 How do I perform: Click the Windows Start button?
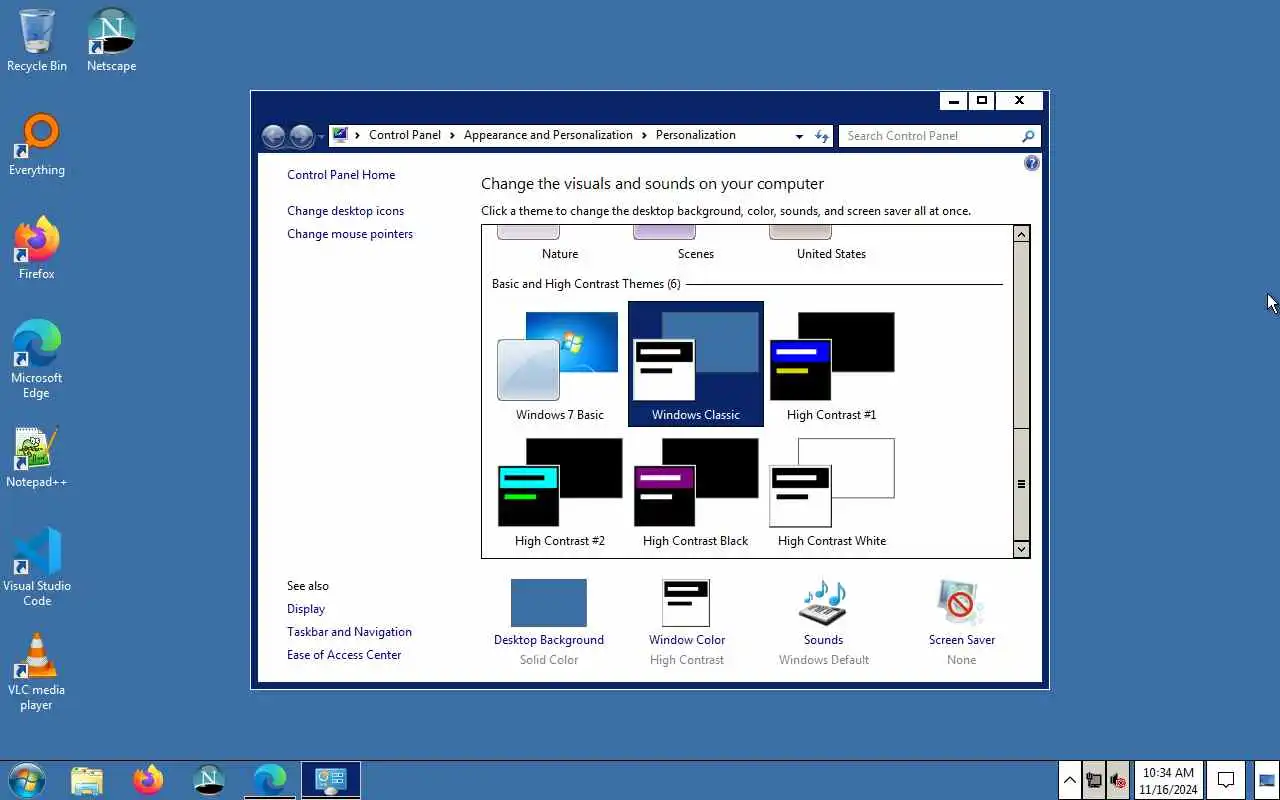click(27, 780)
